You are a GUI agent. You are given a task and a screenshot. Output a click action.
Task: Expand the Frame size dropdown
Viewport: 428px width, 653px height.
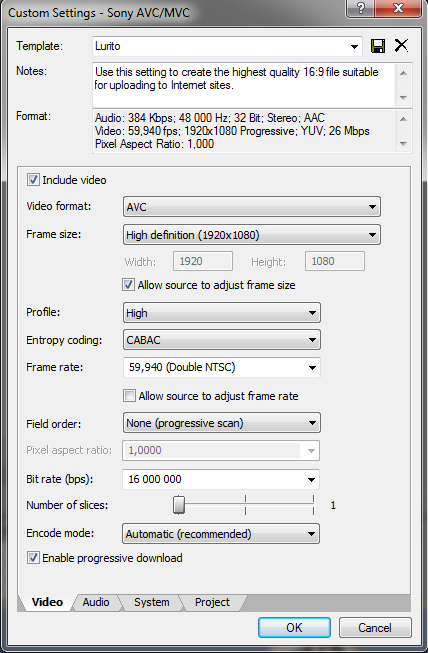click(x=251, y=235)
